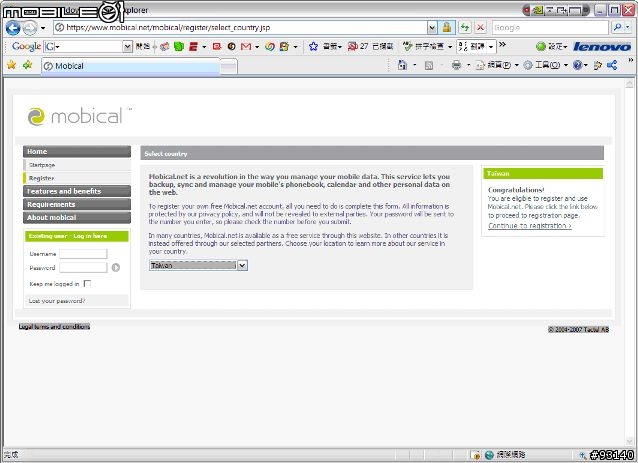638x463 pixels.
Task: Click the Lenovo logo in toolbar
Action: point(602,47)
